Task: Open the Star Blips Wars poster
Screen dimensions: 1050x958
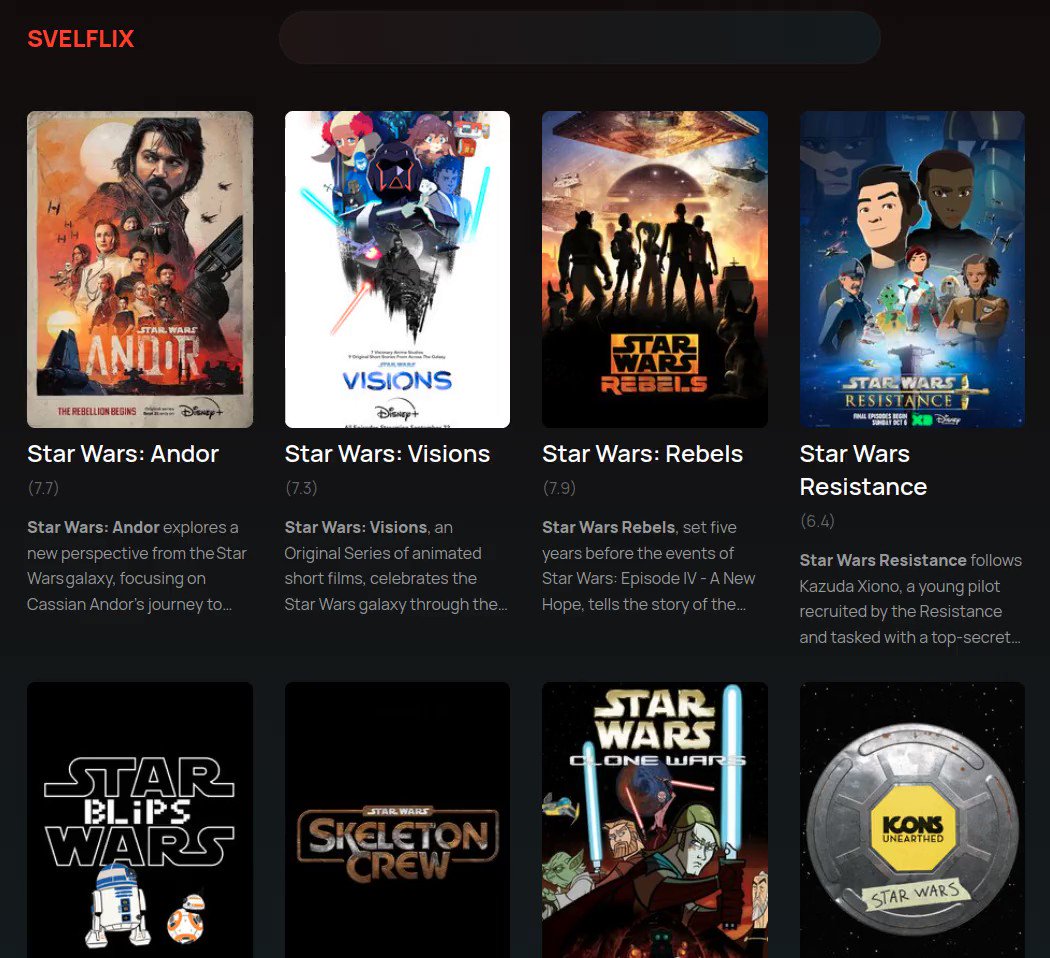Action: [x=140, y=820]
